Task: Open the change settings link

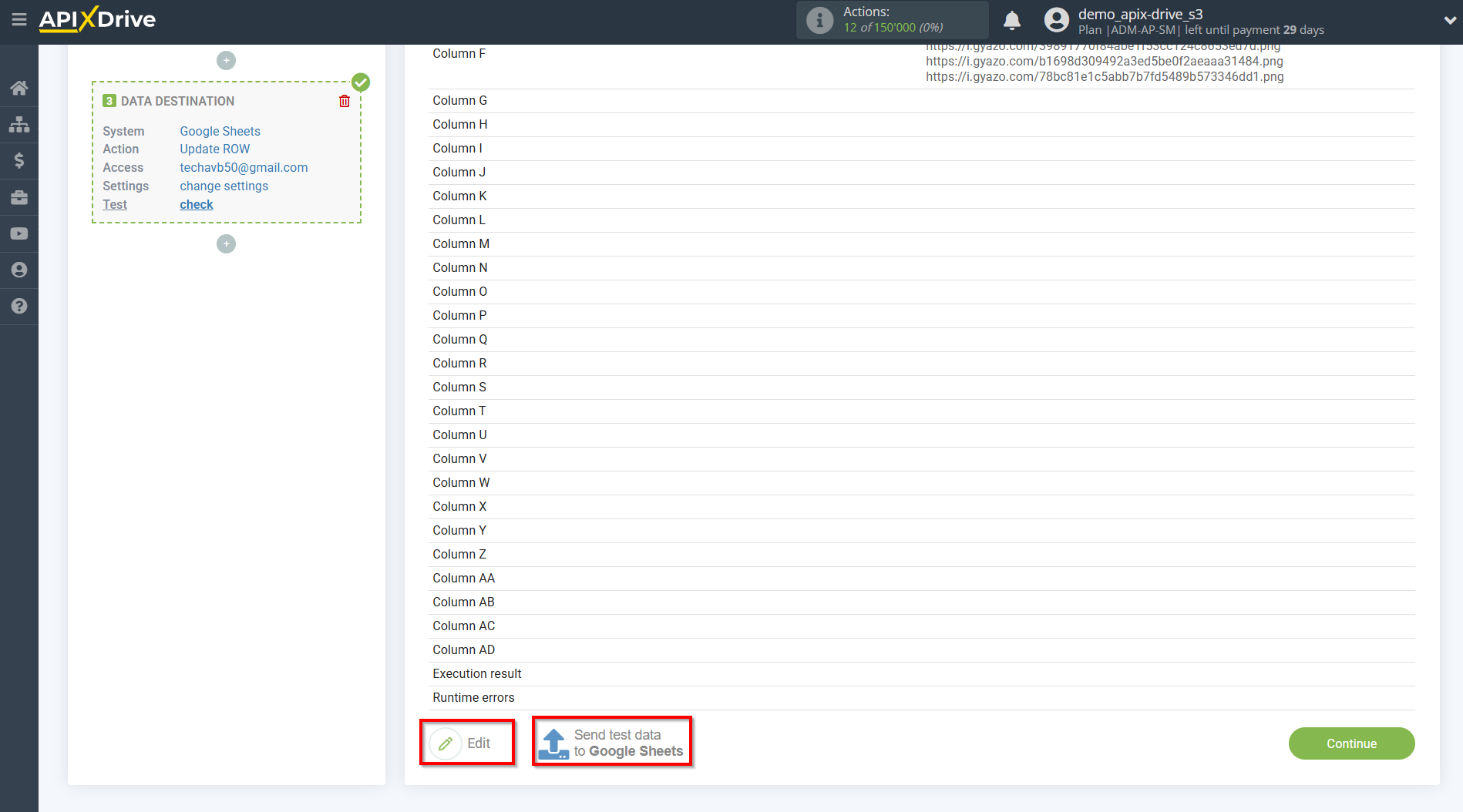Action: [224, 186]
